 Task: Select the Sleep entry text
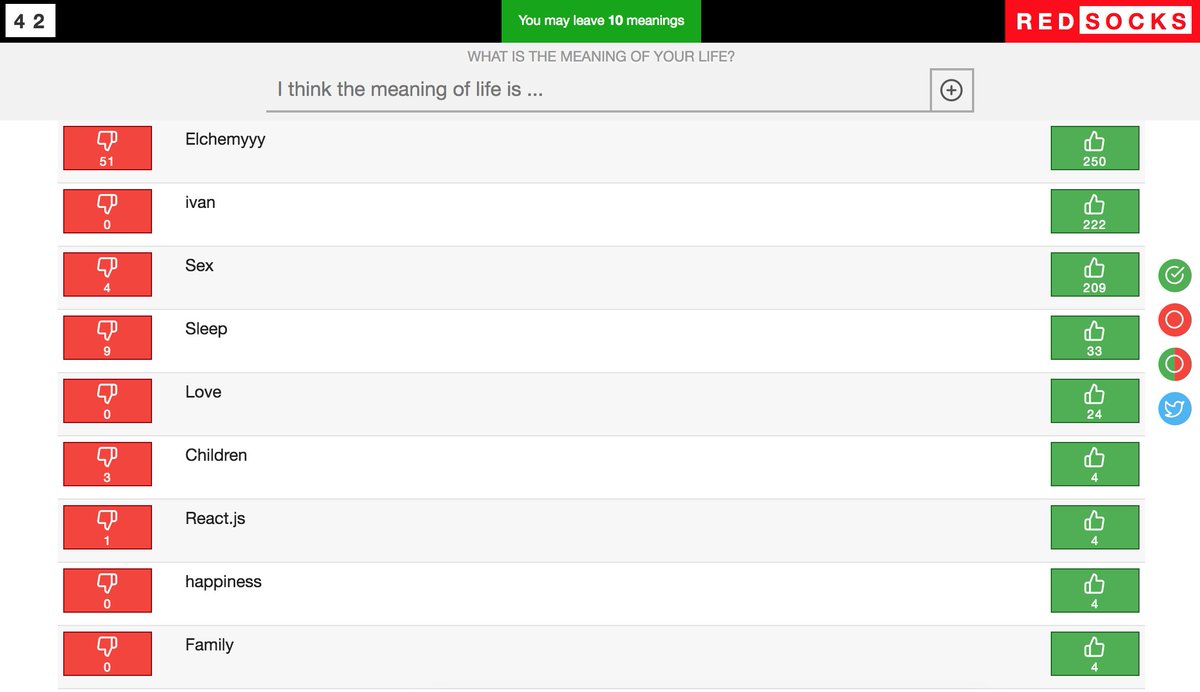206,329
